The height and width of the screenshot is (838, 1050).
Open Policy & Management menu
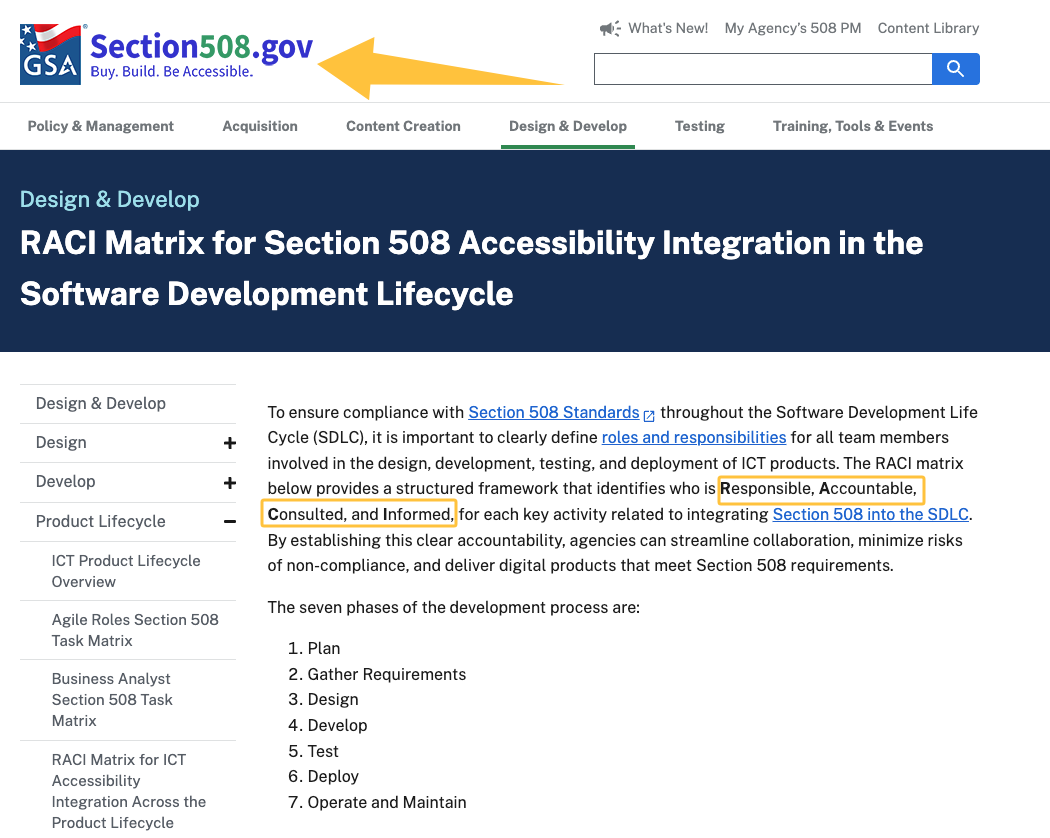100,126
